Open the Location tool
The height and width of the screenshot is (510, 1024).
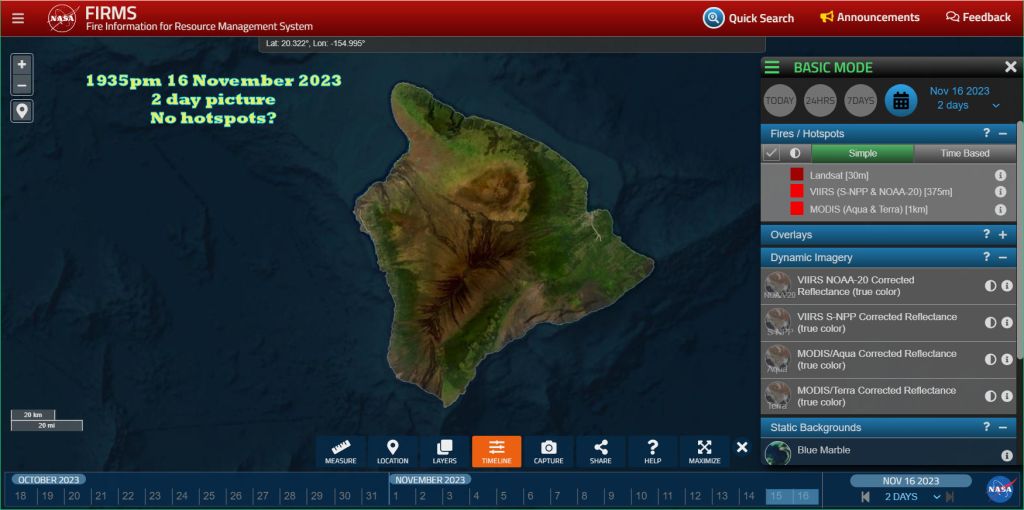coord(393,451)
